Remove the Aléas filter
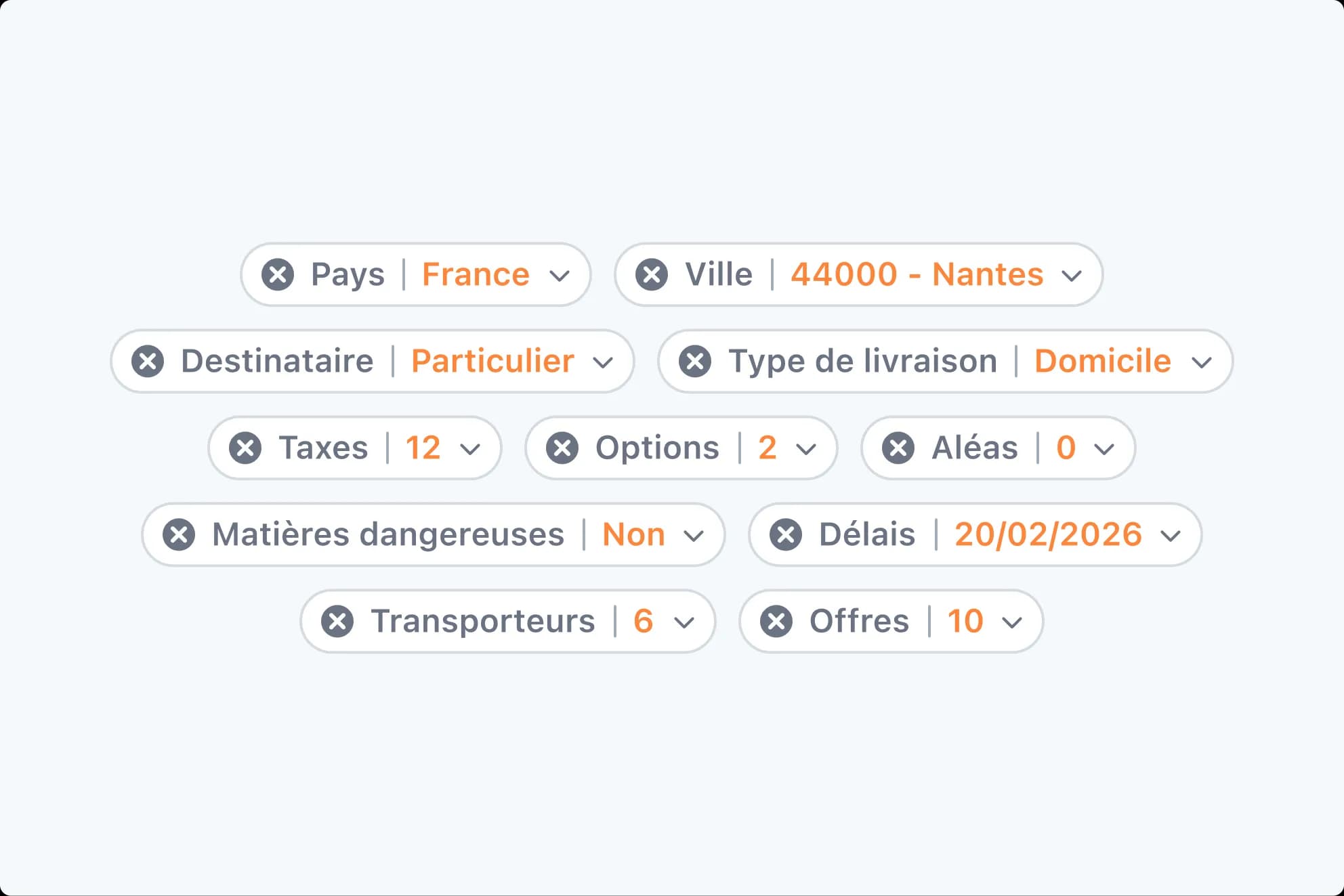This screenshot has width=1344, height=896. tap(899, 448)
